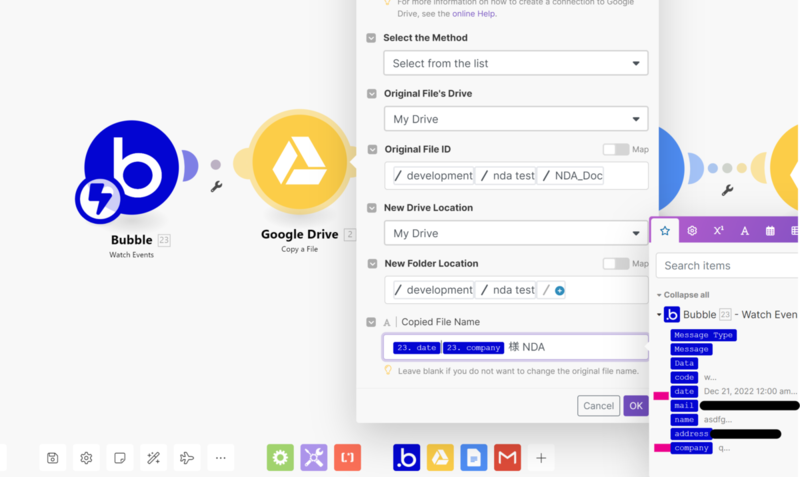Click the Original File ID path field

click(516, 175)
